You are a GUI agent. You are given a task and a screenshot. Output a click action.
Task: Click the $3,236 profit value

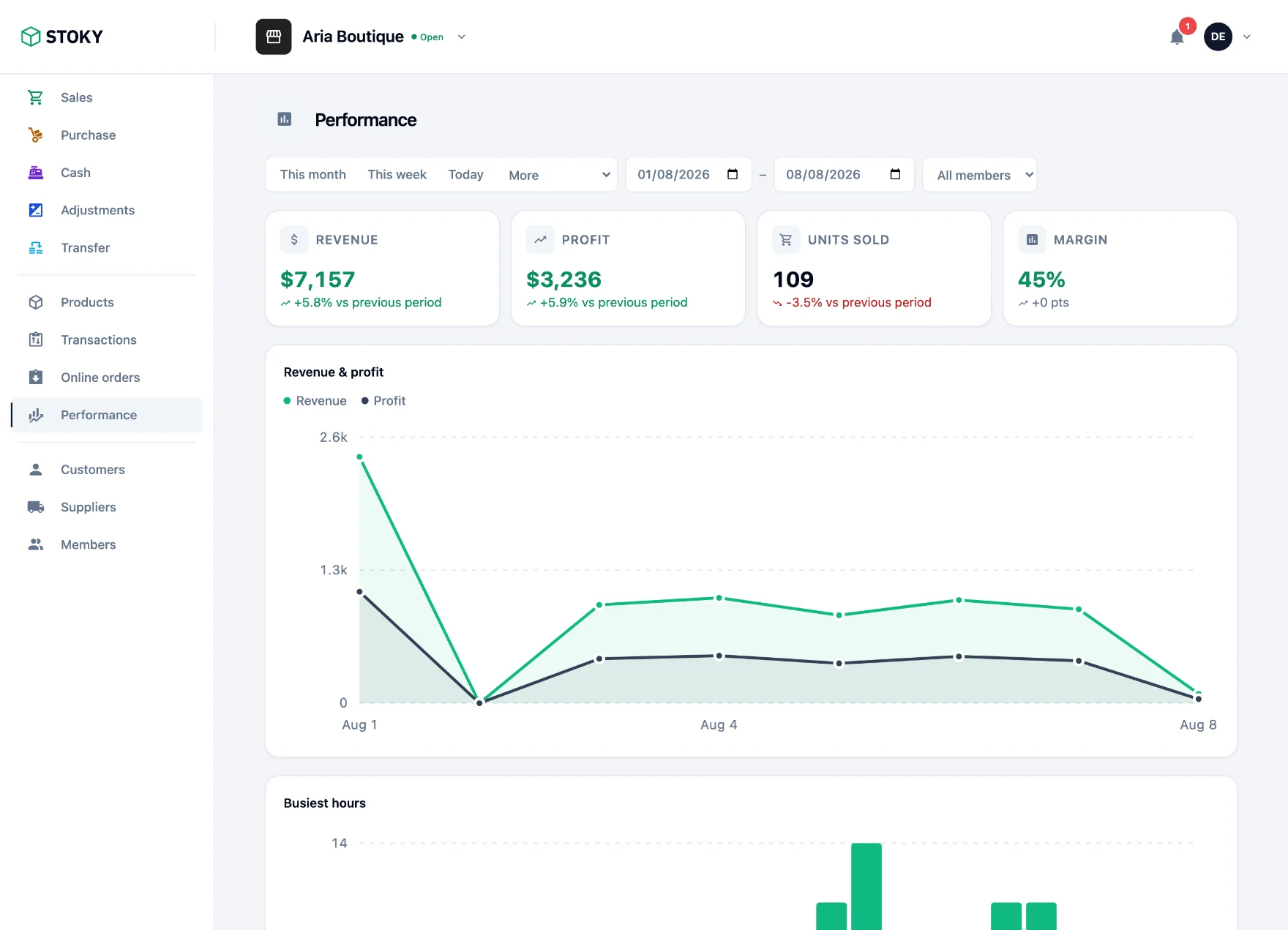(x=563, y=279)
